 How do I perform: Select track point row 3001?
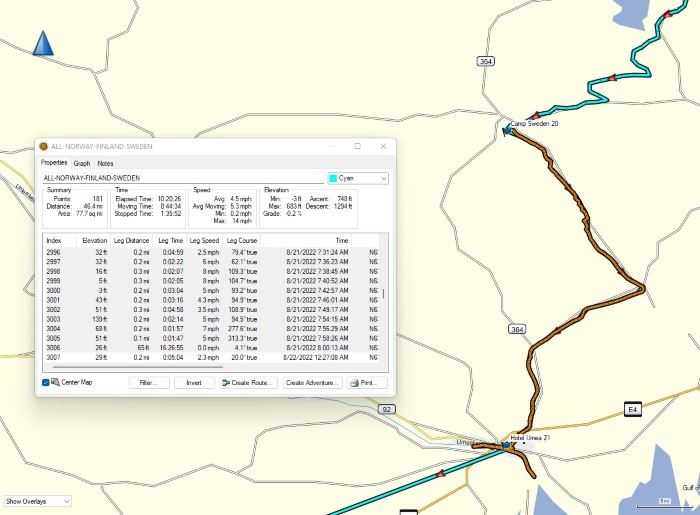212,300
